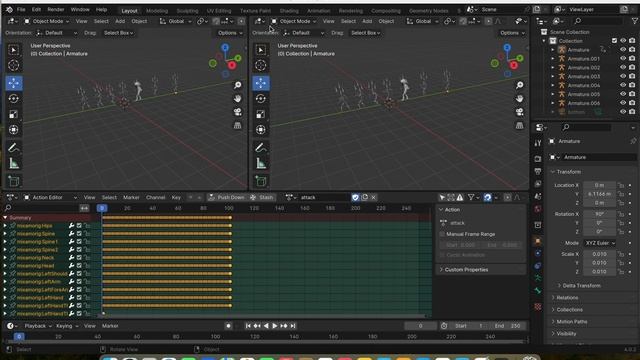Disable render camera for Armature.005
The height and width of the screenshot is (360, 640).
632,94
